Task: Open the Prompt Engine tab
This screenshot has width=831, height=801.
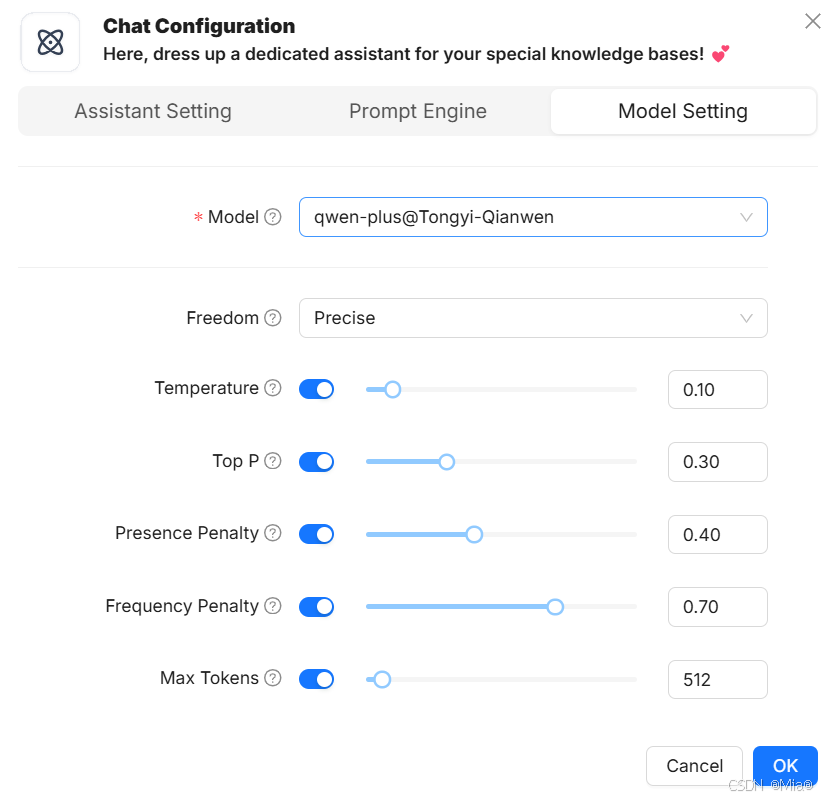Action: click(418, 111)
